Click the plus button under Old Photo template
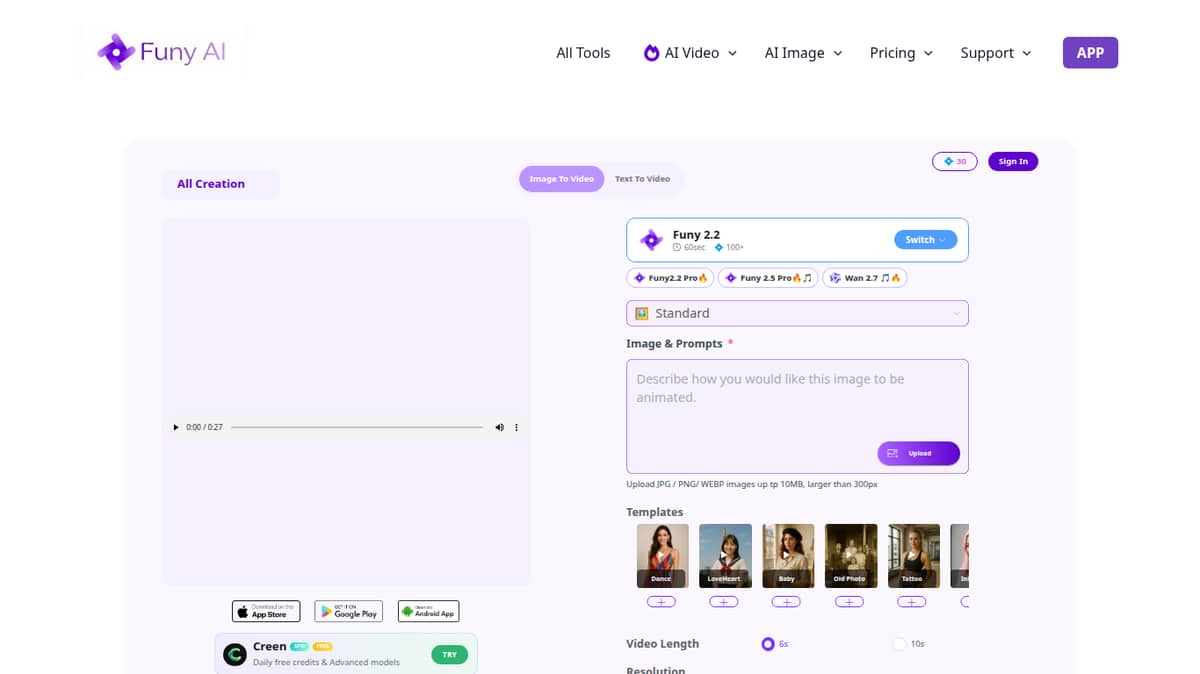This screenshot has width=1200, height=674. pos(849,602)
